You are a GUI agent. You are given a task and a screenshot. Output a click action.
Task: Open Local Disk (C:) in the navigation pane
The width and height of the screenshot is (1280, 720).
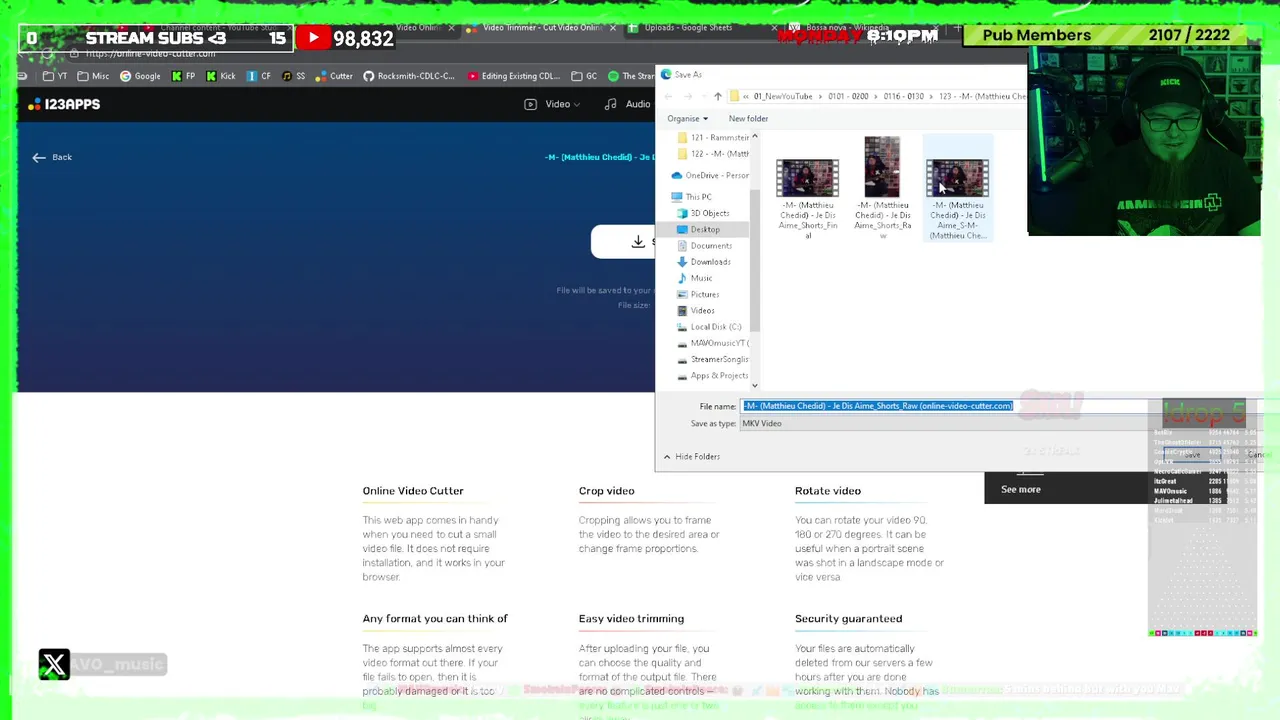point(709,327)
